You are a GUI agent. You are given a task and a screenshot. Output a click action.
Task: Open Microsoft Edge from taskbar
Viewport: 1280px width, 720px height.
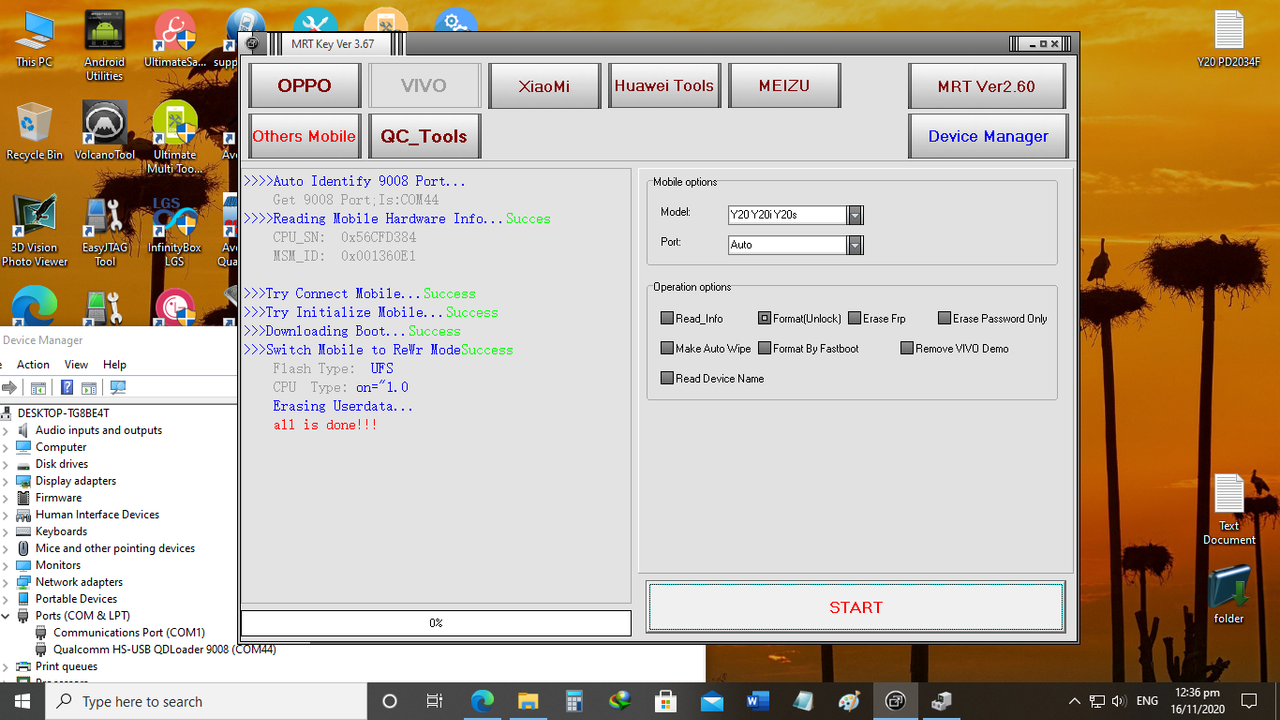482,701
